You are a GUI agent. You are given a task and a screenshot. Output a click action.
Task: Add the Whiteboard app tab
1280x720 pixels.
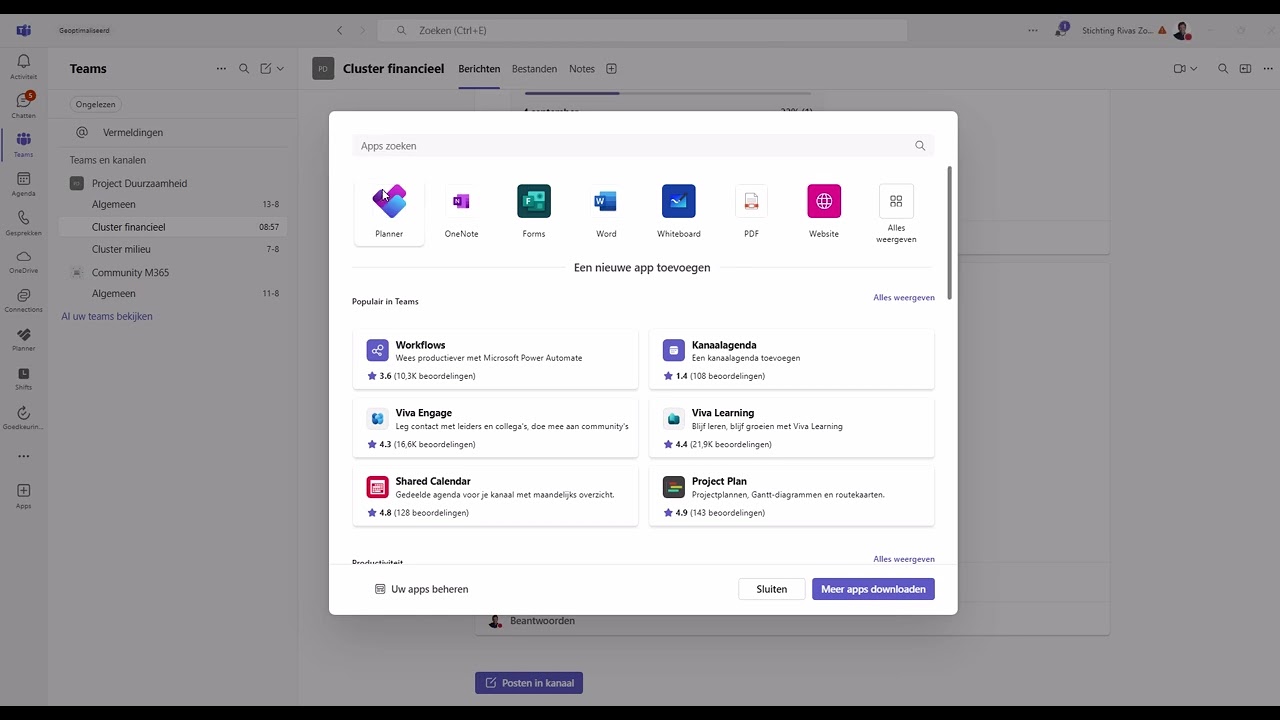click(x=679, y=212)
